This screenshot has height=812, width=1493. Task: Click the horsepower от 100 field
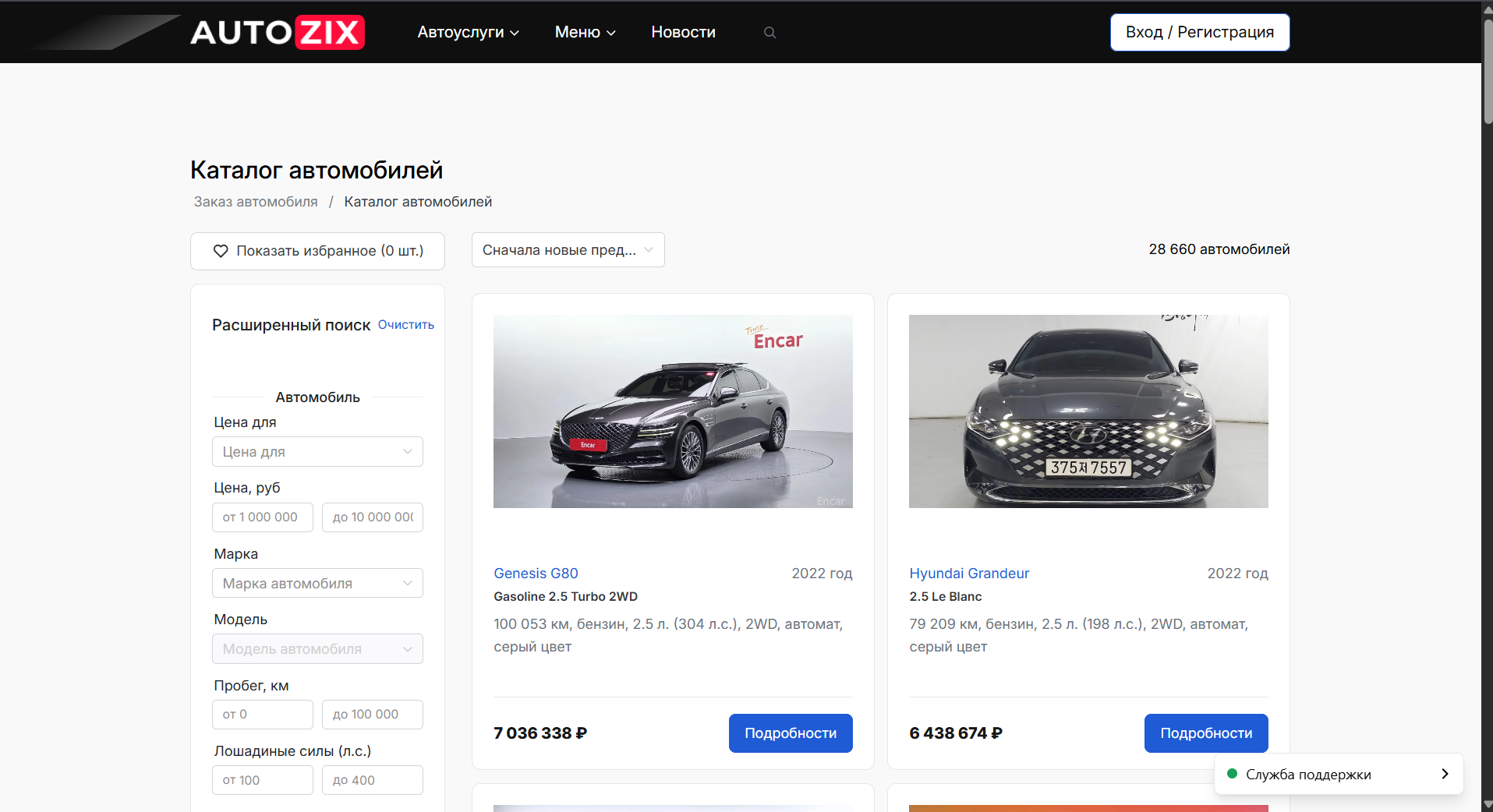pyautogui.click(x=262, y=780)
